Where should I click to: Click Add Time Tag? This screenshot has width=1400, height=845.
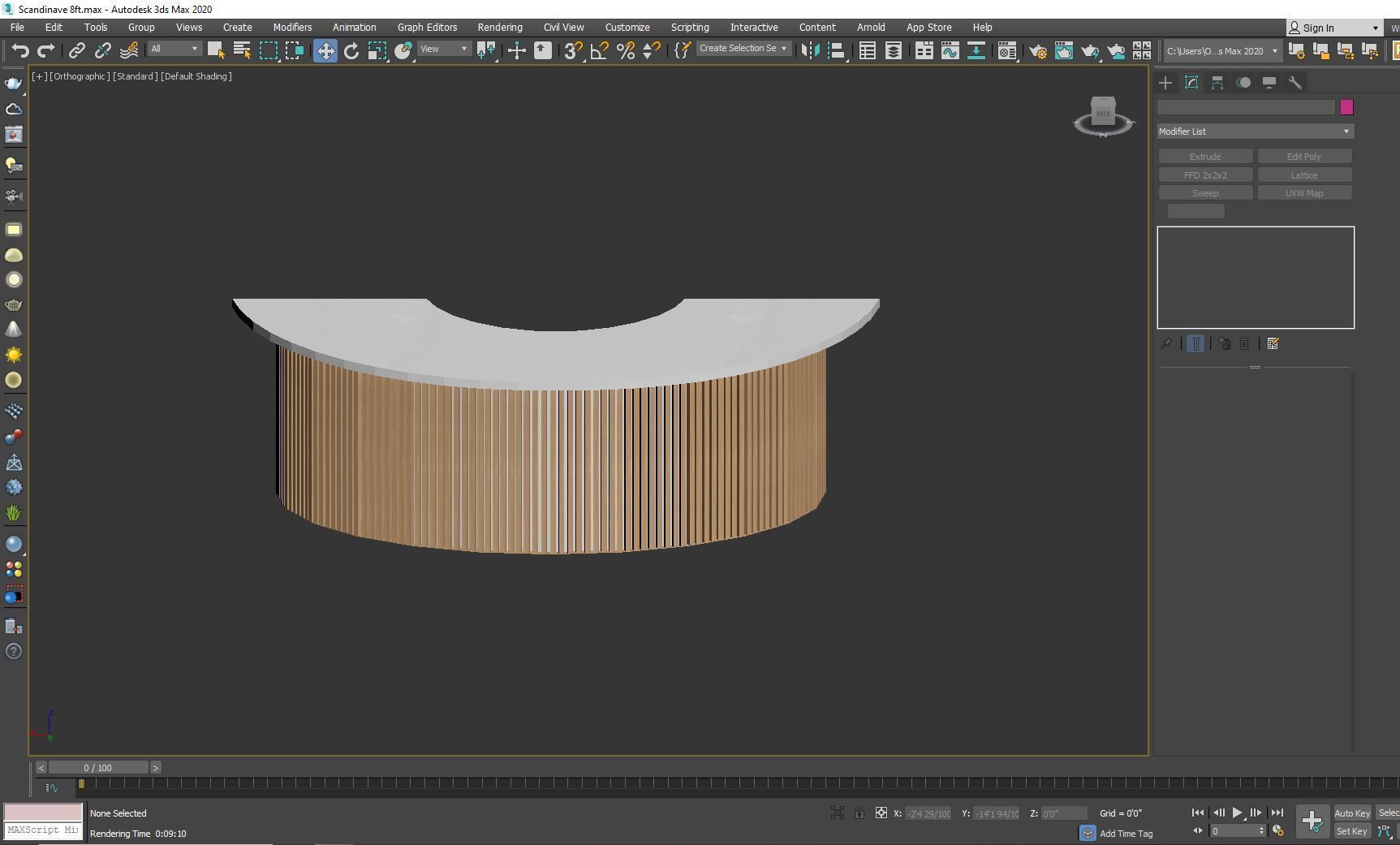point(1126,834)
